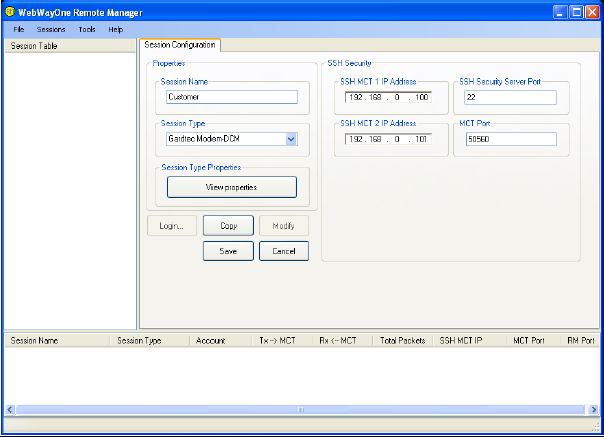
Task: Open the Tools menu
Action: [x=87, y=30]
